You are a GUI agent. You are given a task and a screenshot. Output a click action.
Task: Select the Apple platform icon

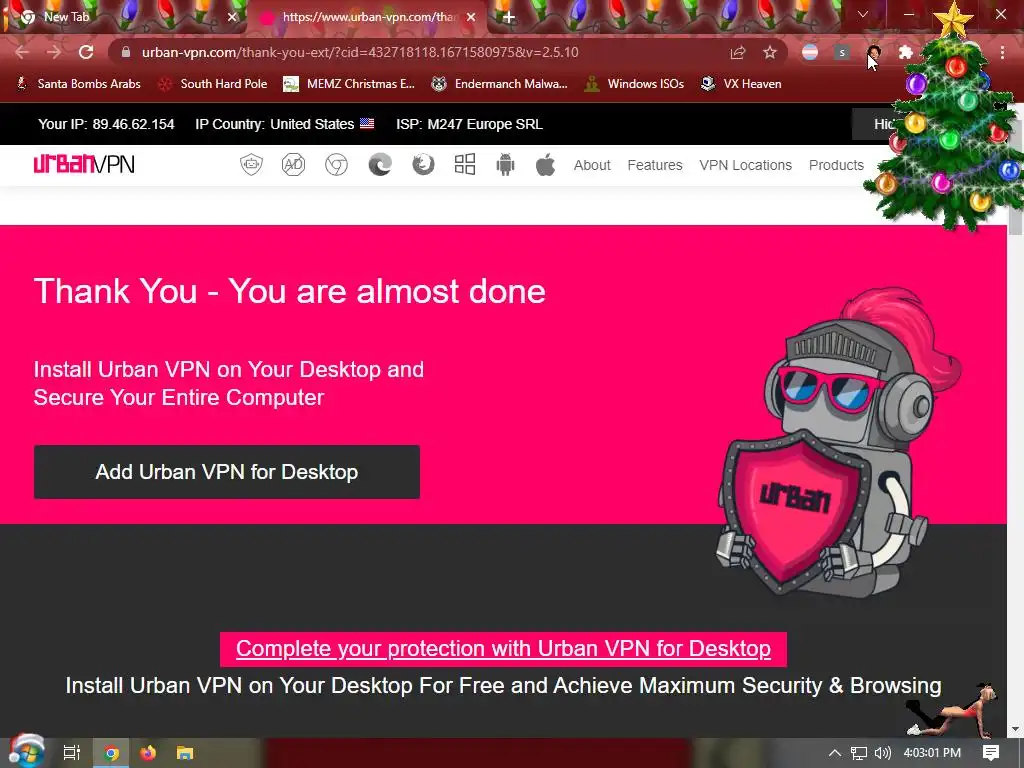tap(545, 165)
